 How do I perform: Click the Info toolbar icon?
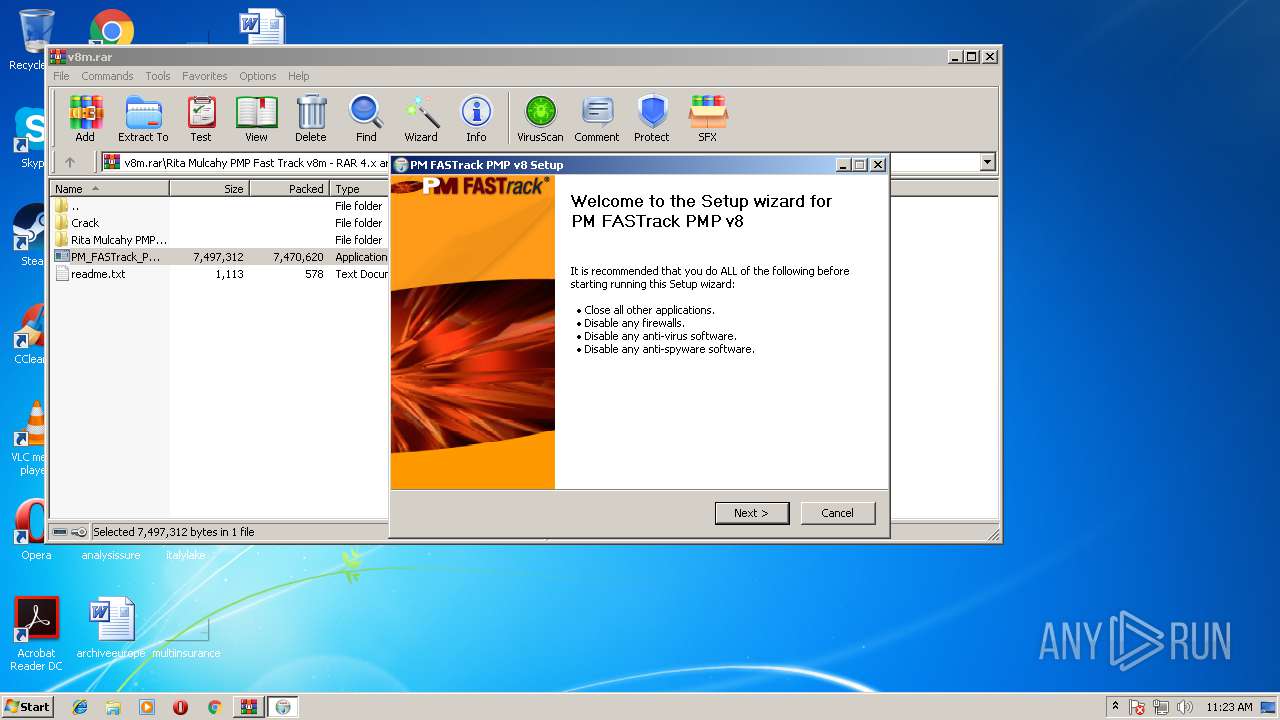[x=476, y=119]
